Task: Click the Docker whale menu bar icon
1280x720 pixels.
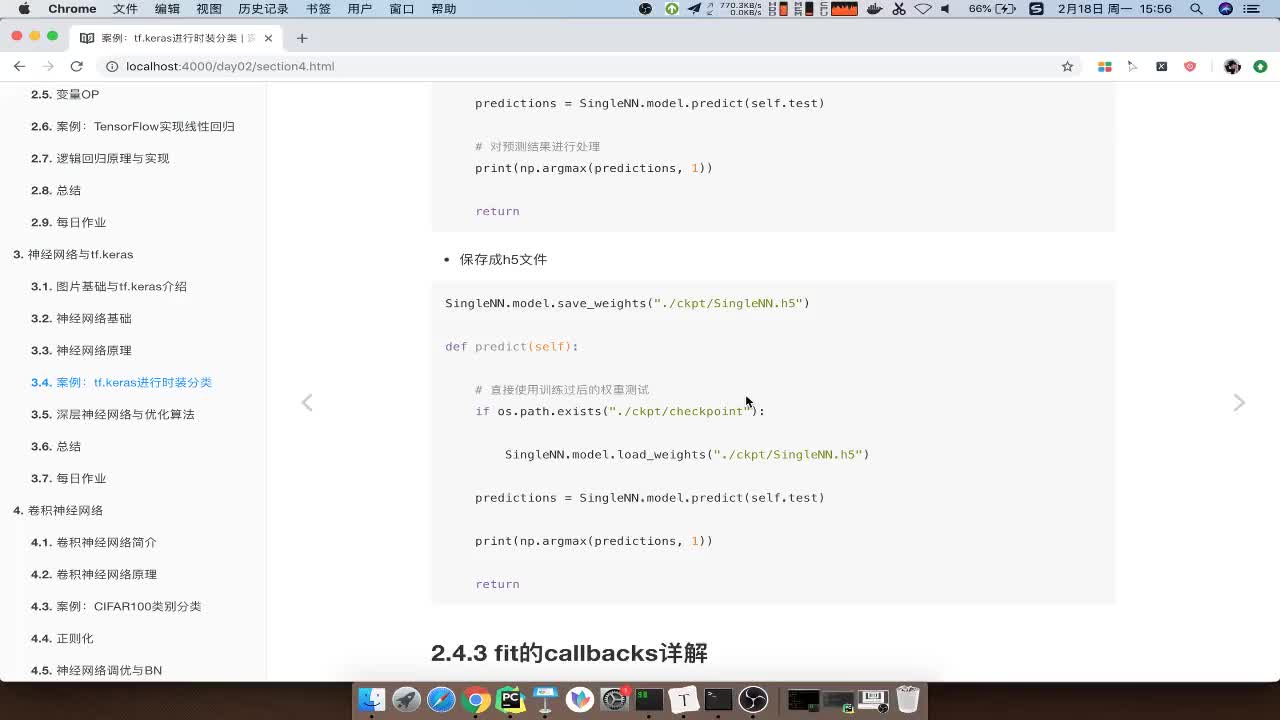Action: [875, 9]
